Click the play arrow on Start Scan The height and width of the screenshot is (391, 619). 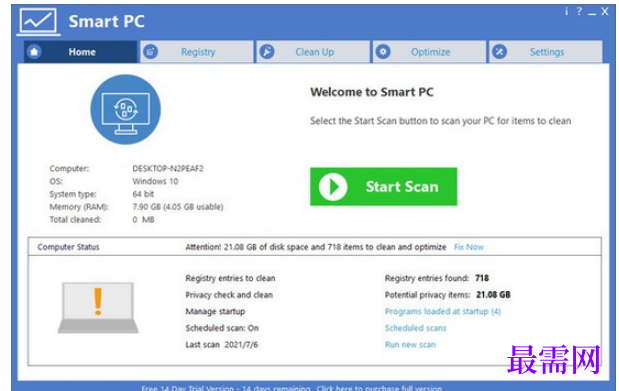333,187
